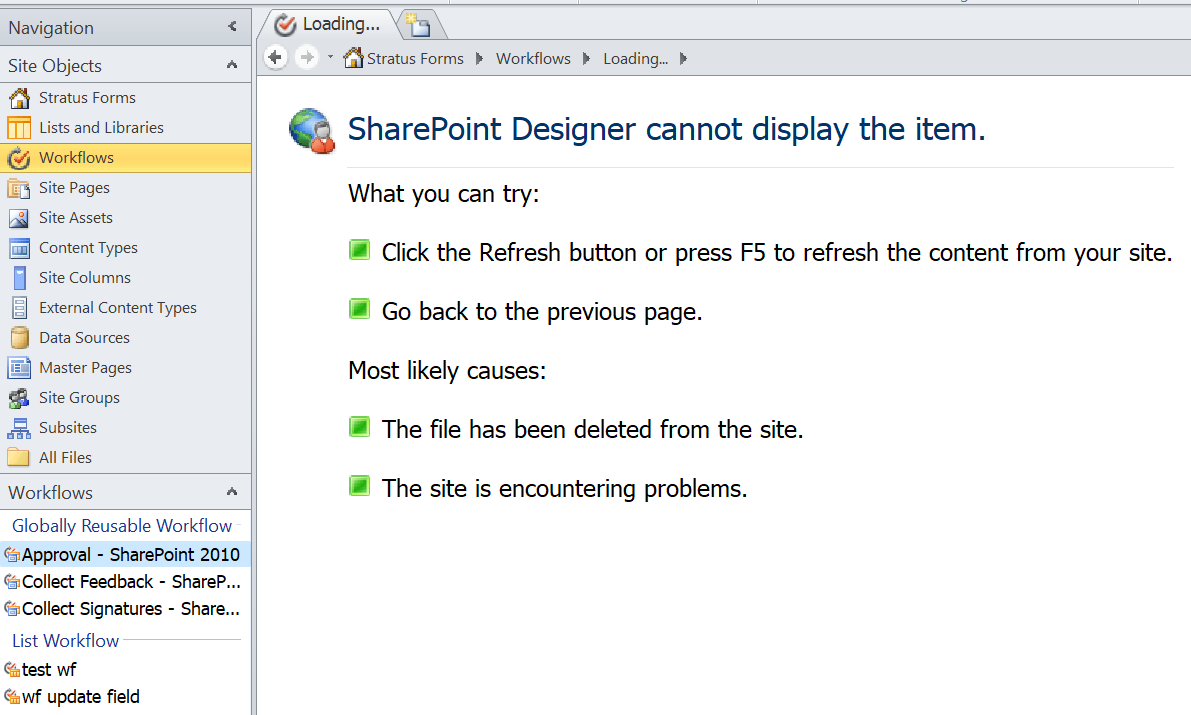
Task: Click 'Go back to the previous page.' text
Action: (x=542, y=312)
